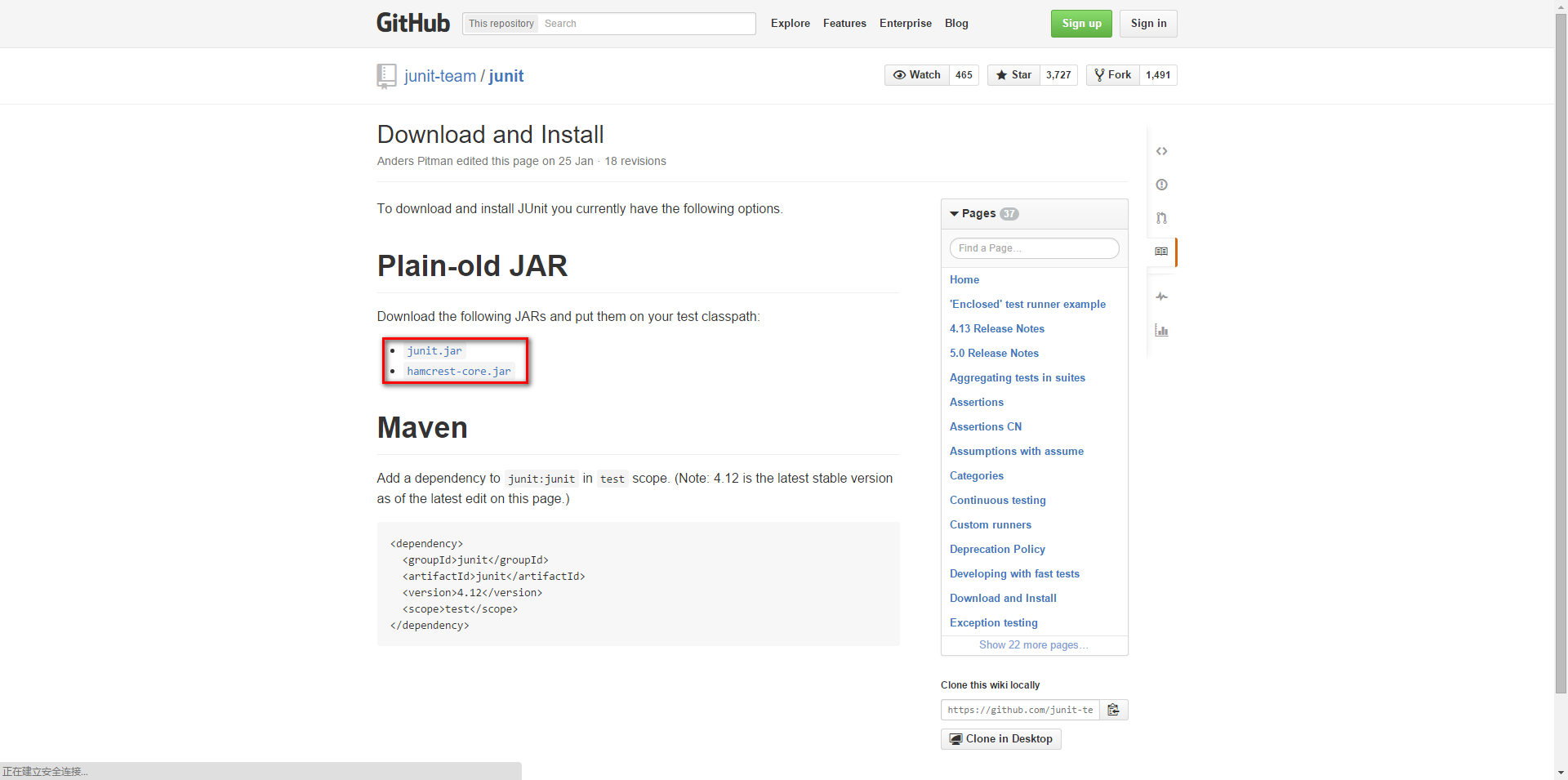Image resolution: width=1568 pixels, height=780 pixels.
Task: Click the Maven heading
Action: click(422, 428)
